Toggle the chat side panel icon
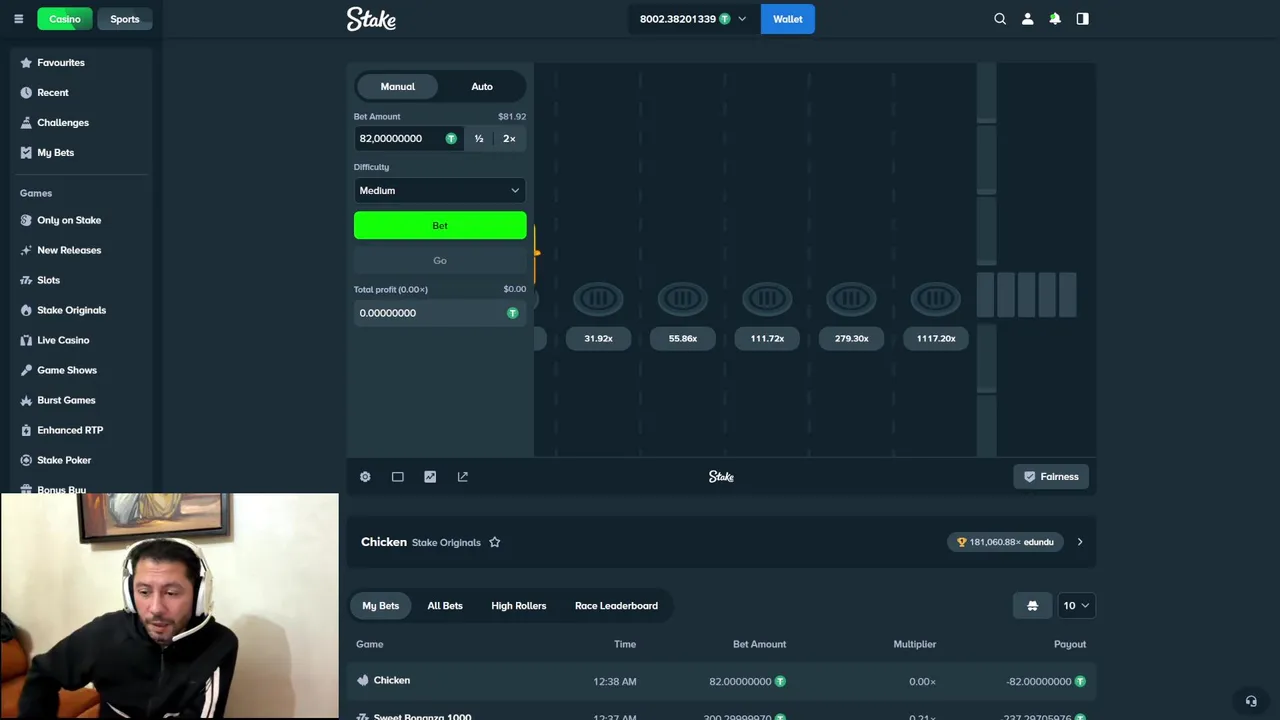Screen dimensions: 1280x720 click(1082, 19)
